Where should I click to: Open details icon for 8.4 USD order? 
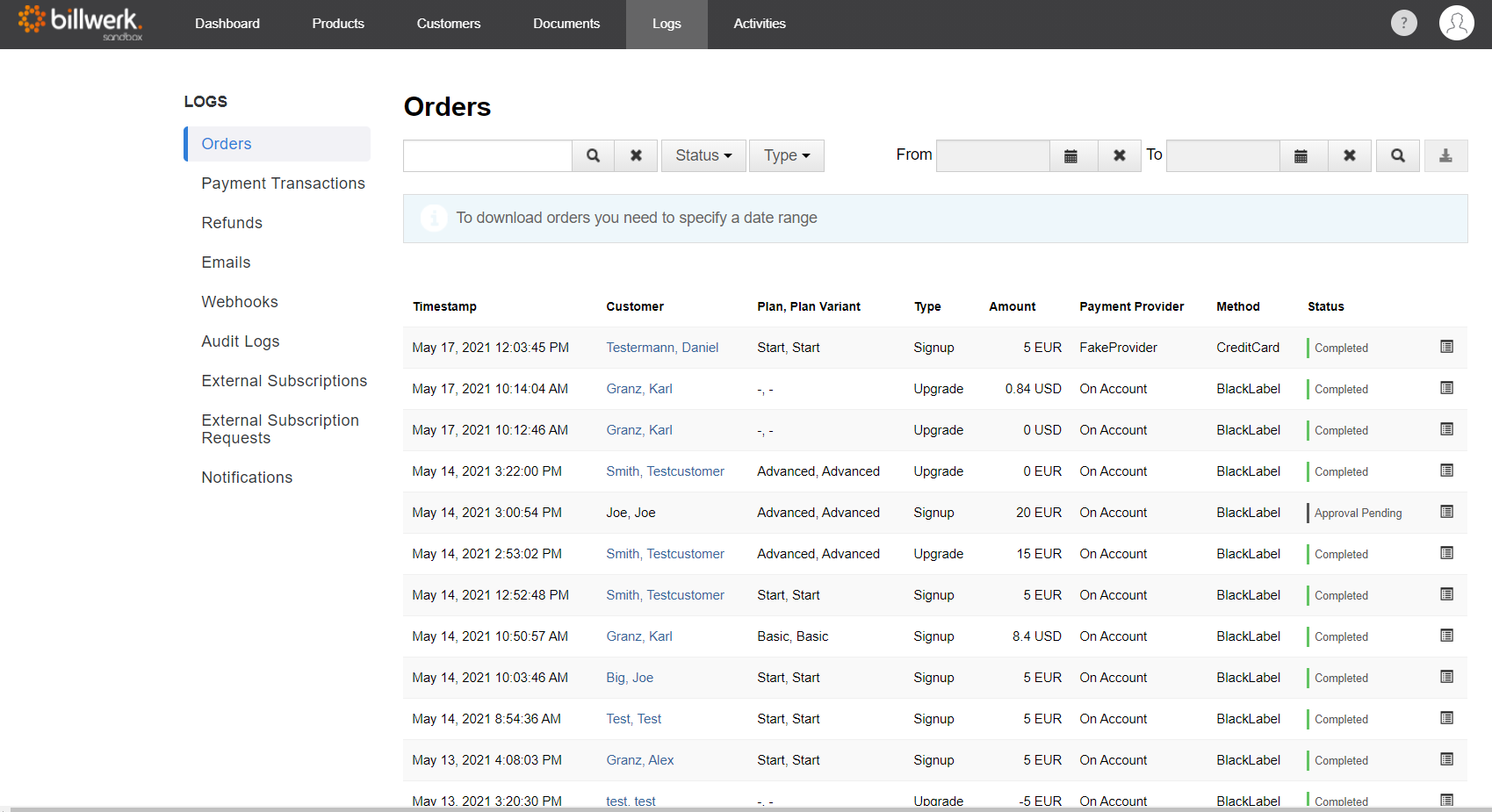click(x=1446, y=636)
